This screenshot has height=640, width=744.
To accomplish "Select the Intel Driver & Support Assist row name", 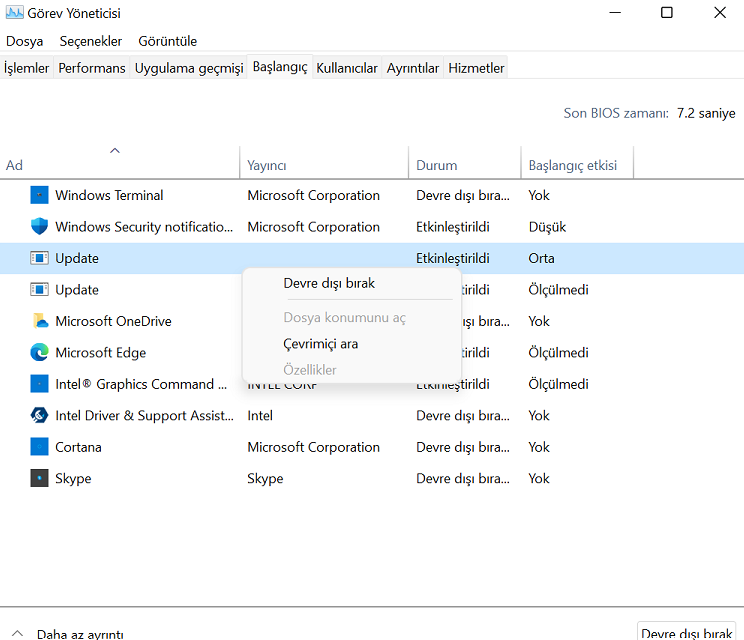I will point(144,416).
